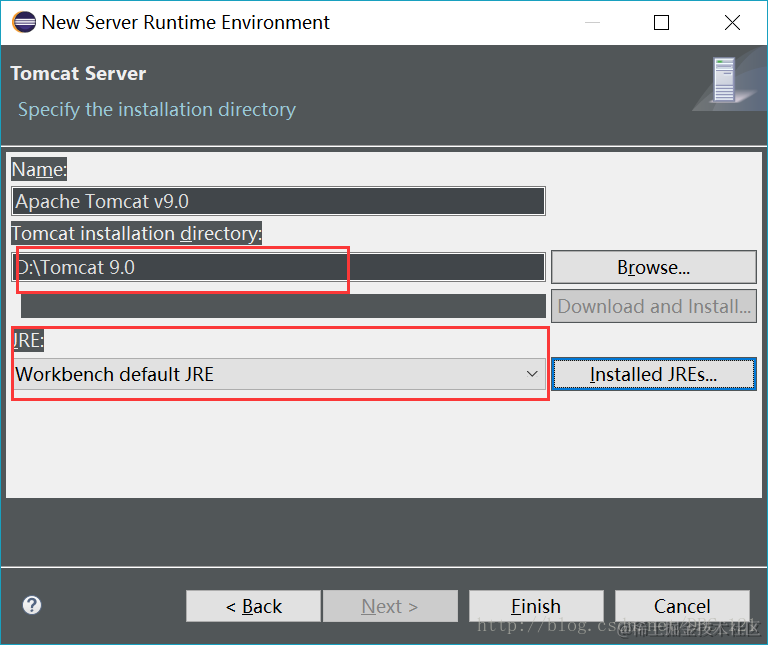768x645 pixels.
Task: Click the 'JRE:' label
Action: point(28,340)
